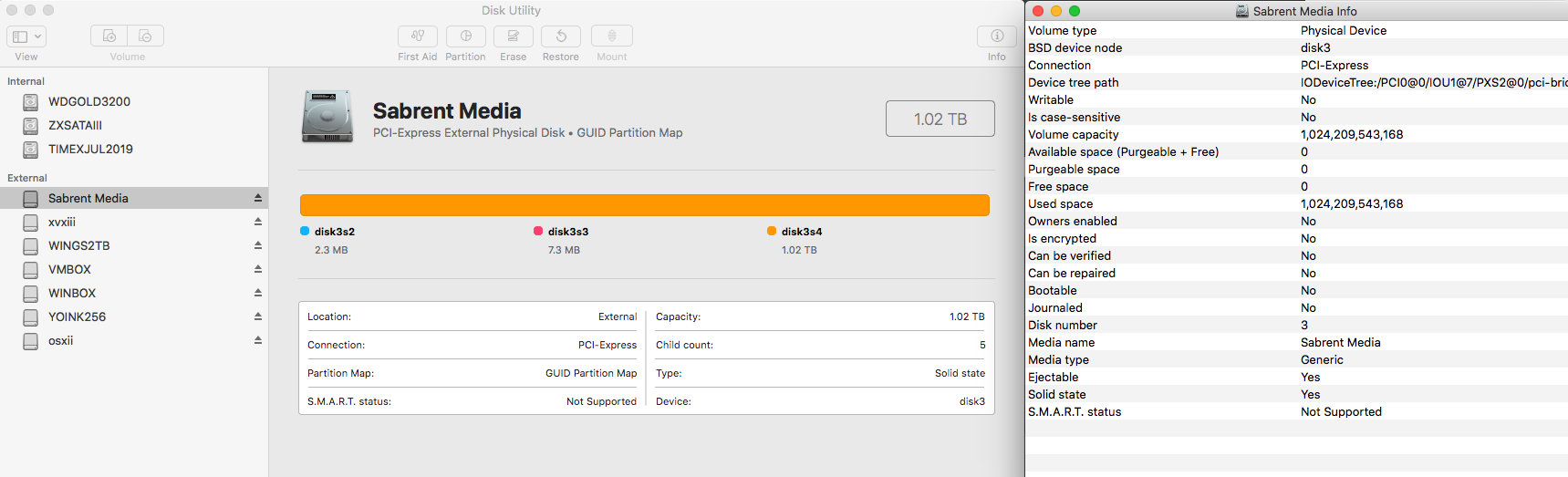Click the disk3s4 partition label

tap(802, 232)
